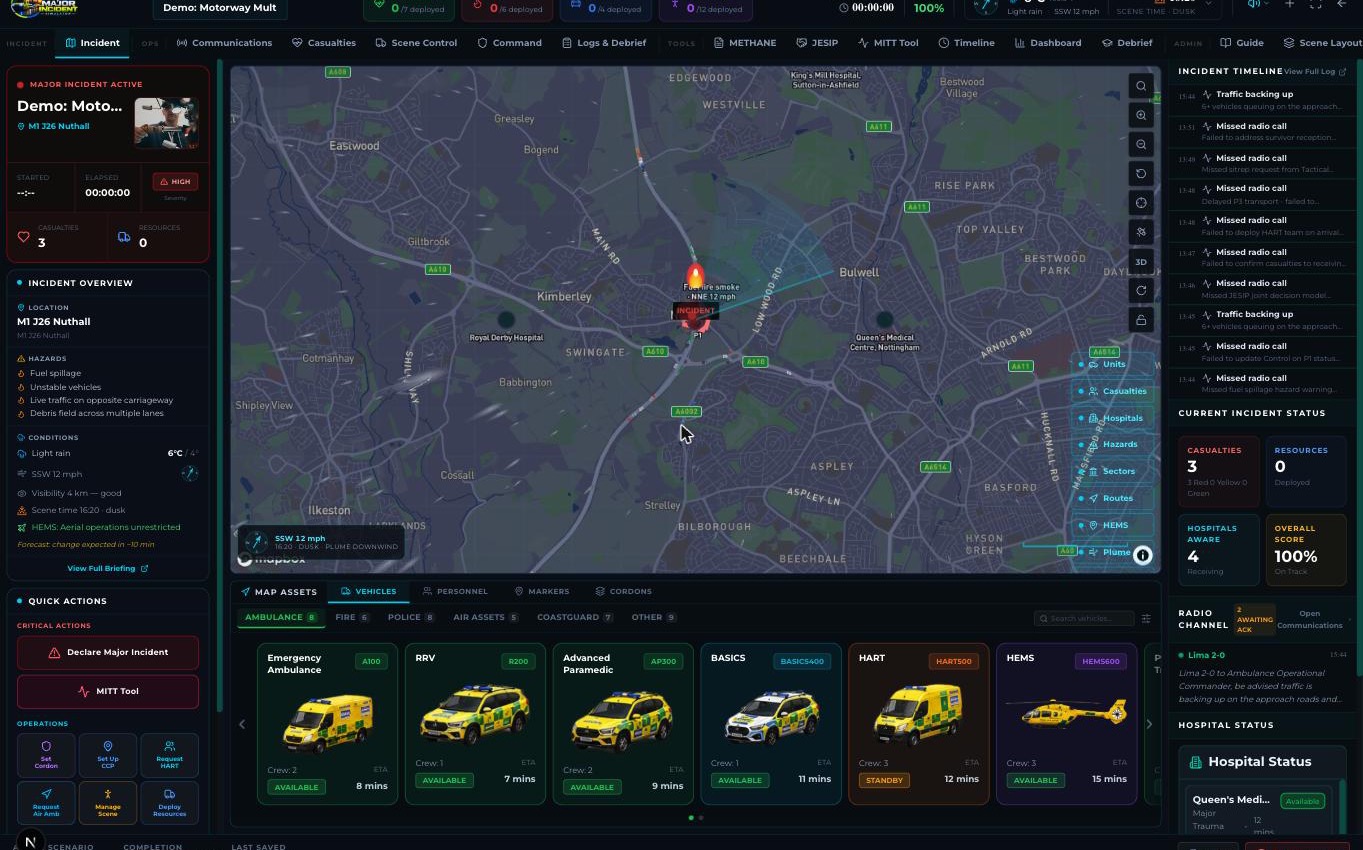Toggle the Sectors map layer

tap(1113, 471)
